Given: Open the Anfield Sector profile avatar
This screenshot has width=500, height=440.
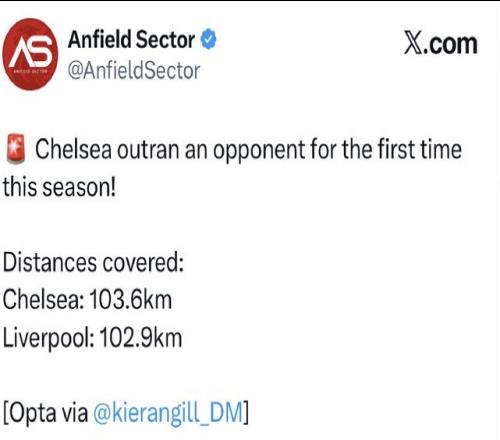Looking at the screenshot, I should 30,54.
